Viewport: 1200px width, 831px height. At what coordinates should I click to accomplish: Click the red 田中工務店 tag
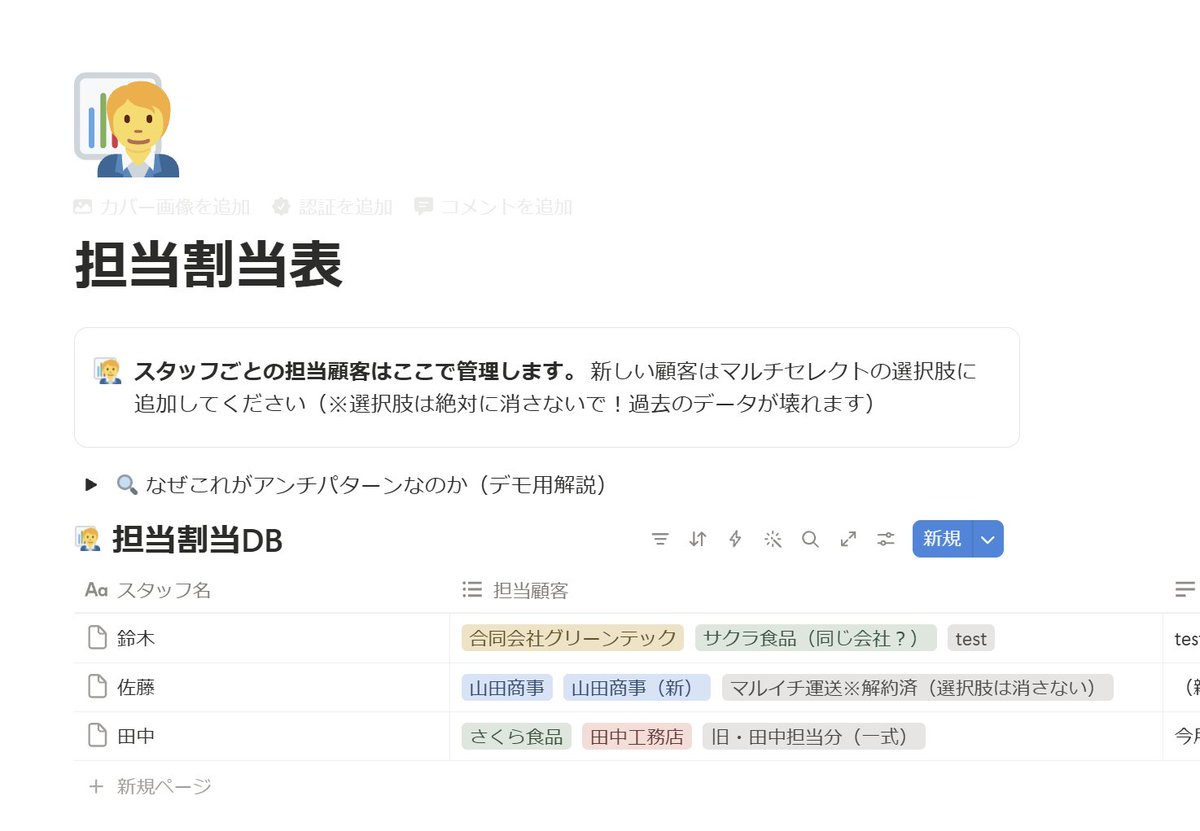click(637, 736)
